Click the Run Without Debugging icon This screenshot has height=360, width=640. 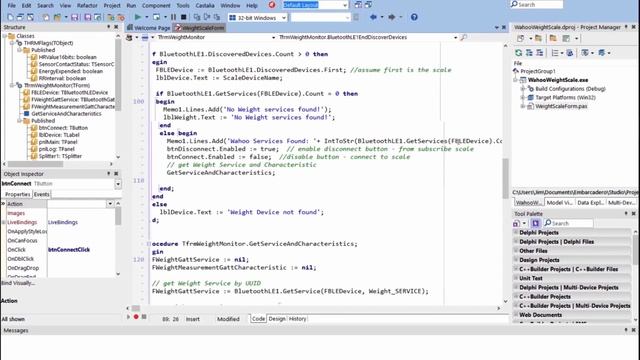[x=156, y=17]
